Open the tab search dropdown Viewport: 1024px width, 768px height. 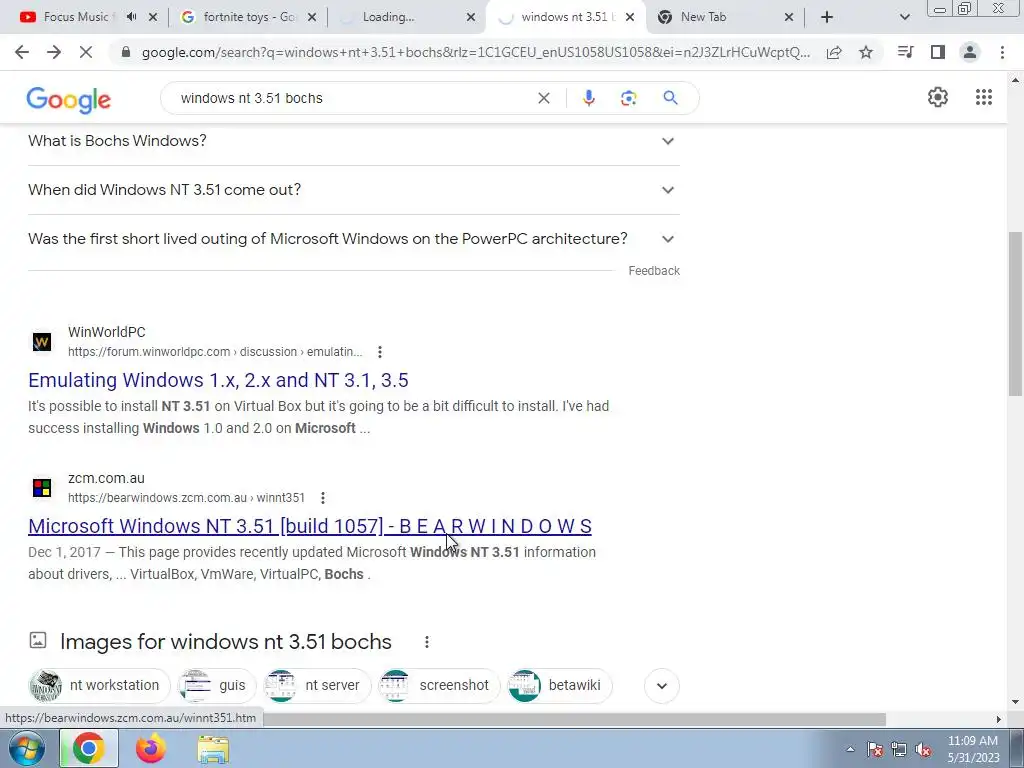904,17
